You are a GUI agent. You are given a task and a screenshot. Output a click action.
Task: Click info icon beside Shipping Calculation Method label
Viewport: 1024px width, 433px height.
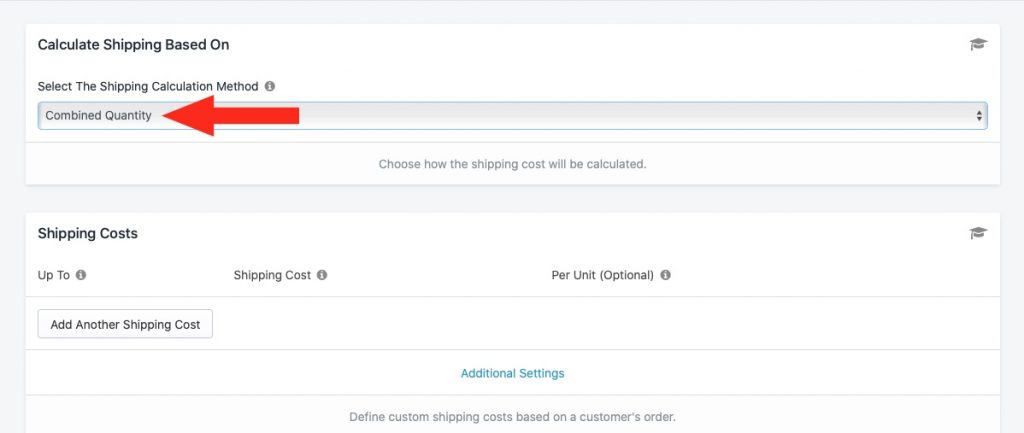(x=270, y=86)
